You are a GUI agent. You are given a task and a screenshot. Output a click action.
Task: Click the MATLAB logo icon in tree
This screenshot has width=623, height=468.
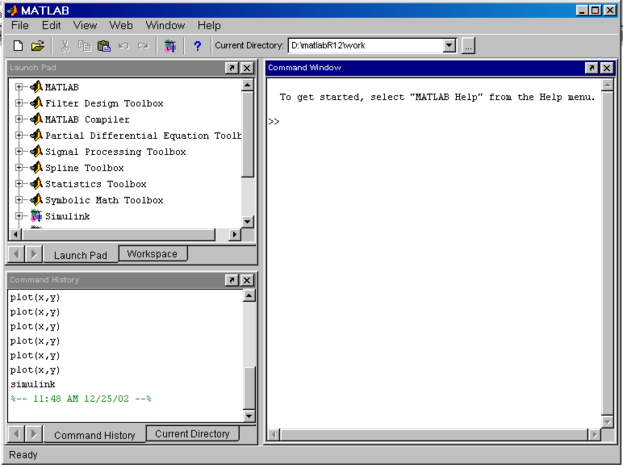37,86
